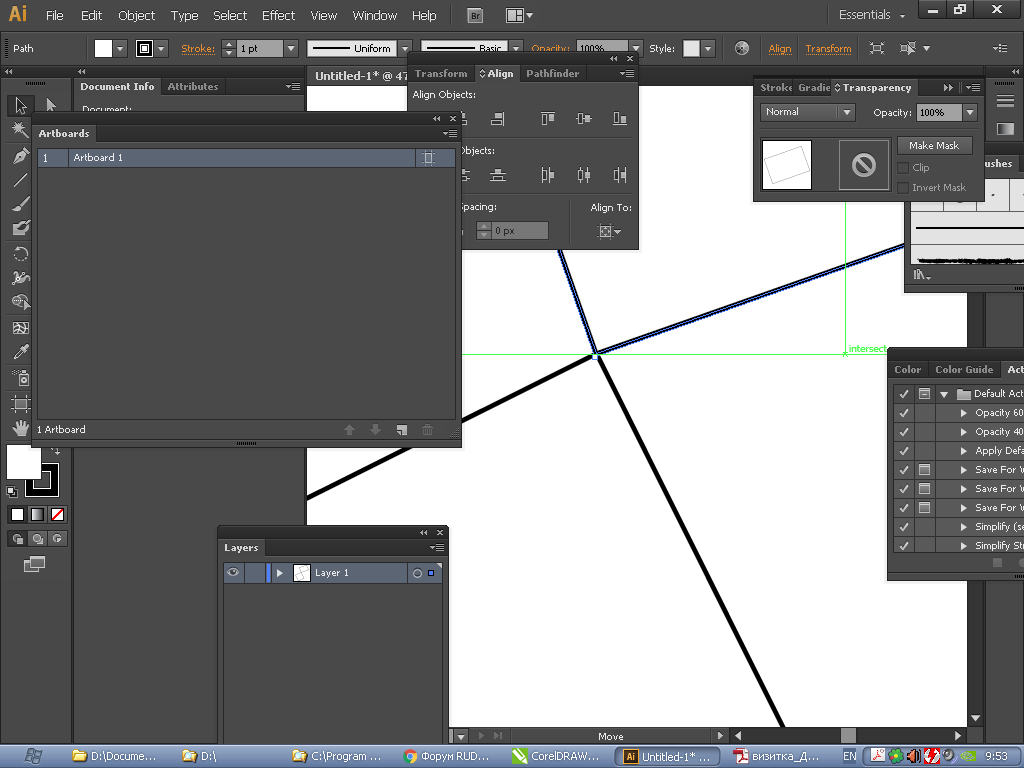Select the Pen tool
The width and height of the screenshot is (1024, 768).
[20, 155]
